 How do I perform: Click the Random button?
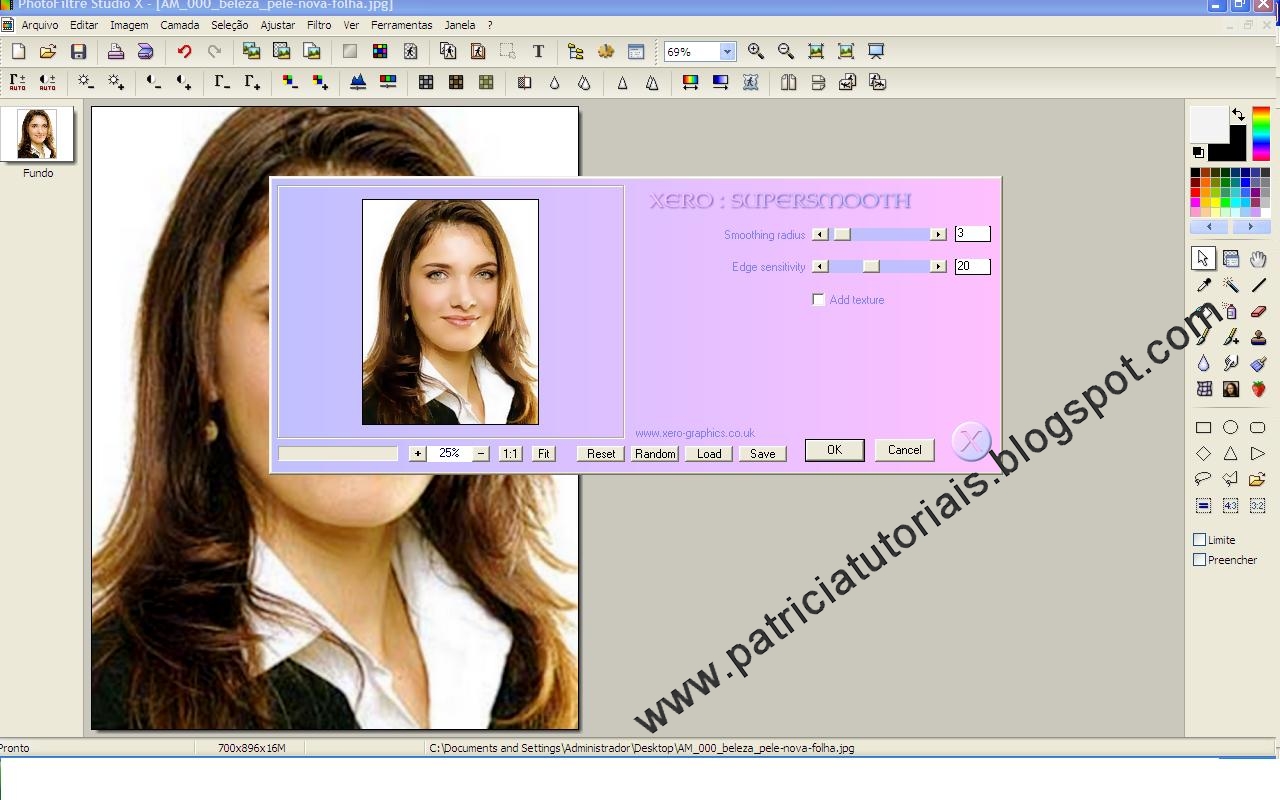pyautogui.click(x=655, y=454)
